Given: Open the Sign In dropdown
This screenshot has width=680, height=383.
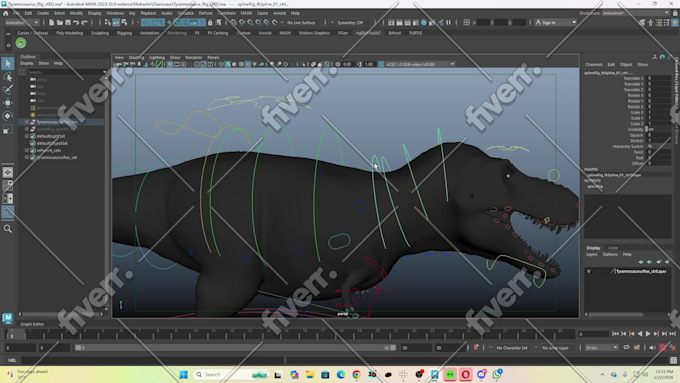Looking at the screenshot, I should (556, 23).
